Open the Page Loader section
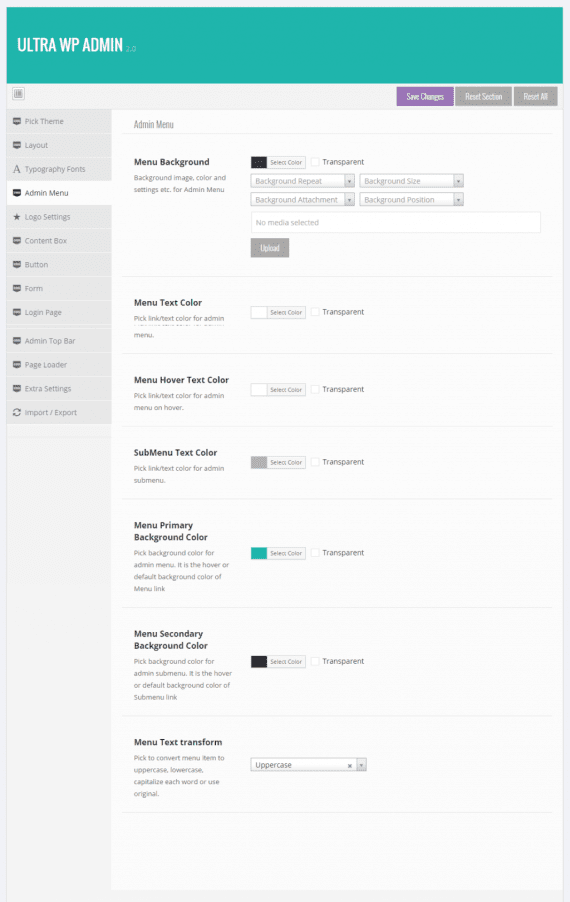Viewport: 570px width, 902px height. coord(59,365)
